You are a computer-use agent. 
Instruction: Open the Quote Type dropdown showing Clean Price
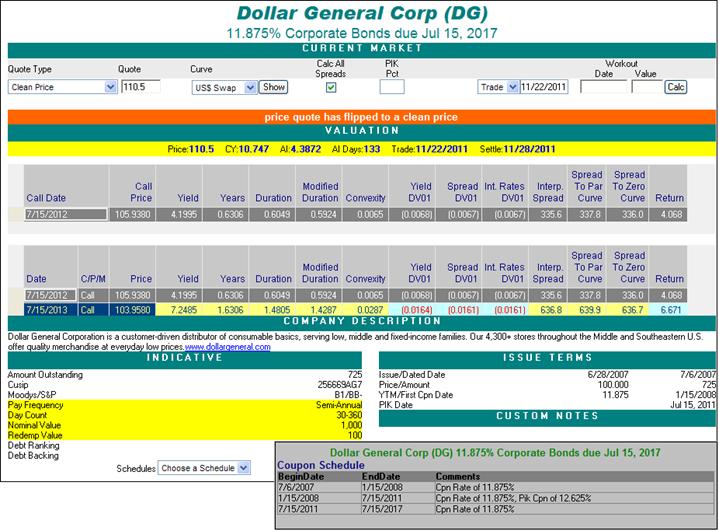[x=62, y=87]
